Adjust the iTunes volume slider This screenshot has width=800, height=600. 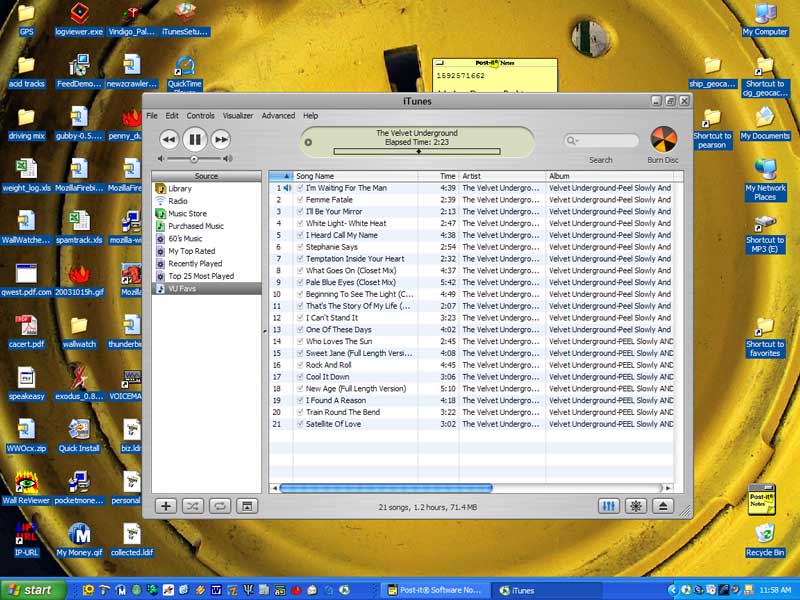coord(194,159)
